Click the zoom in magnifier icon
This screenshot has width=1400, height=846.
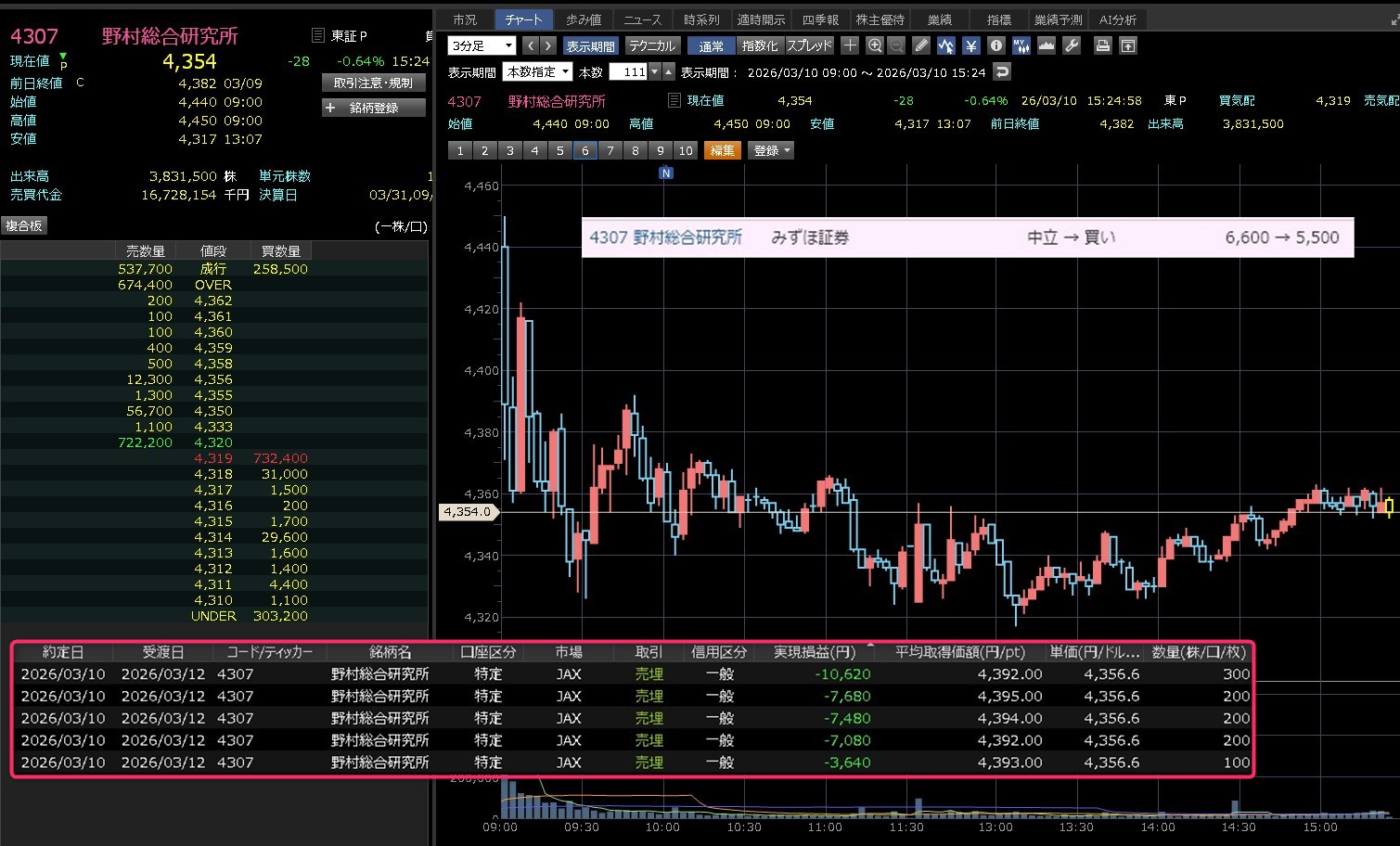click(x=874, y=45)
